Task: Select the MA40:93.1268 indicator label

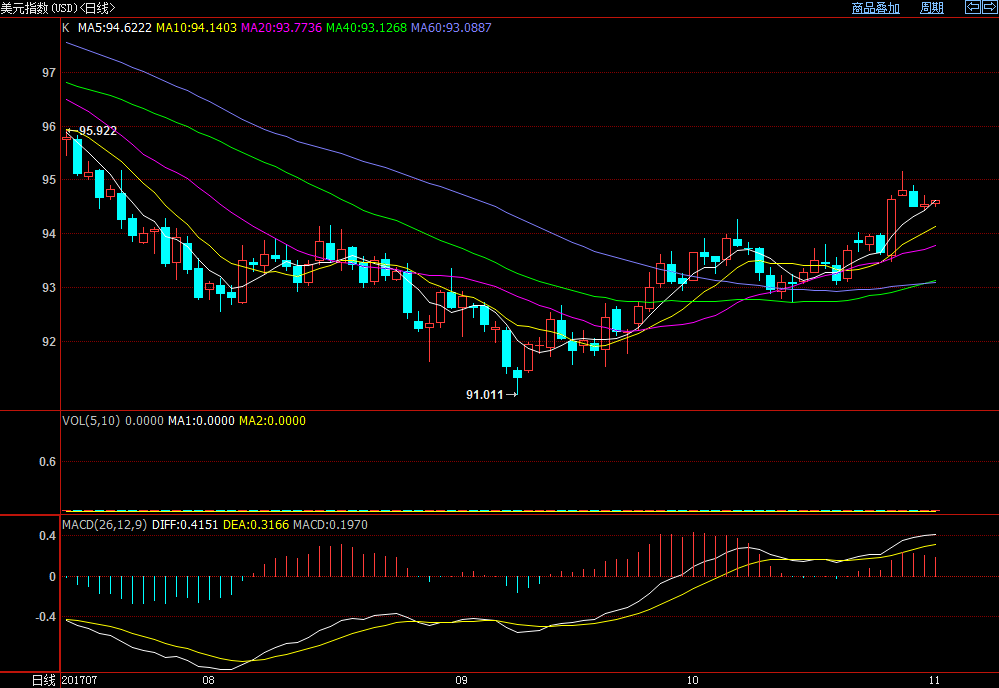Action: 366,27
